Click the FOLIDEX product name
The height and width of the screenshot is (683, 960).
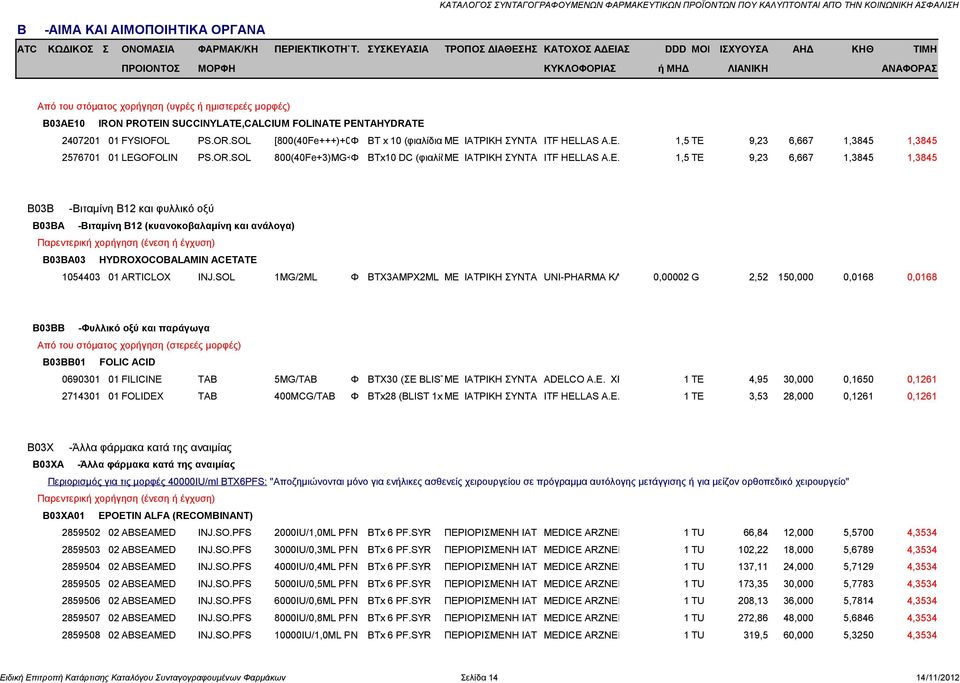[x=143, y=397]
